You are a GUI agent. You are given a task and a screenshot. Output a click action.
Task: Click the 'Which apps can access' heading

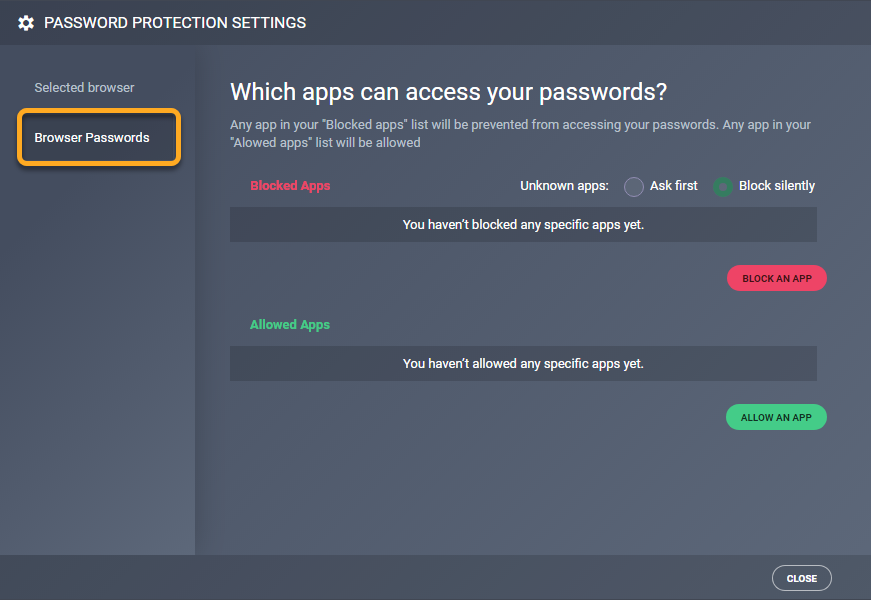point(448,93)
